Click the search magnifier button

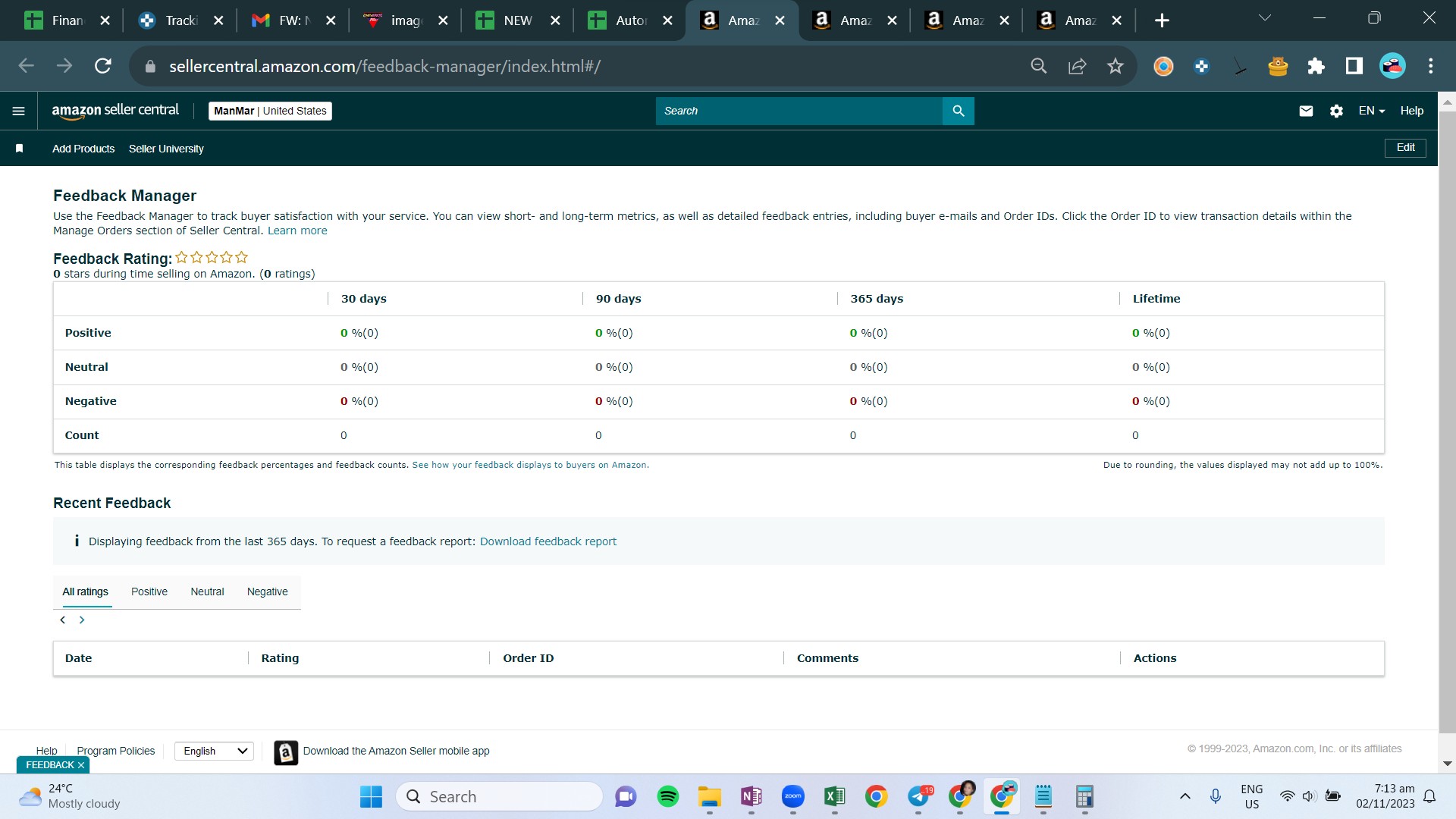959,111
